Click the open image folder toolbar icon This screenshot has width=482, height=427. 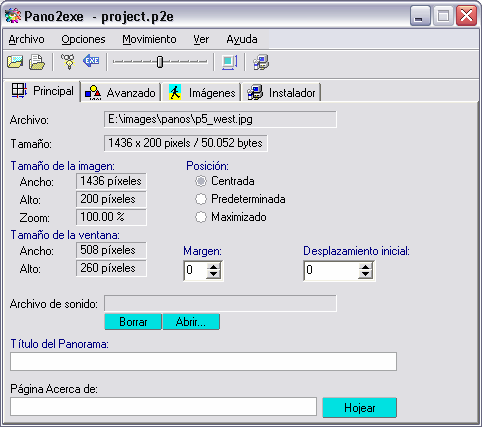[x=15, y=62]
